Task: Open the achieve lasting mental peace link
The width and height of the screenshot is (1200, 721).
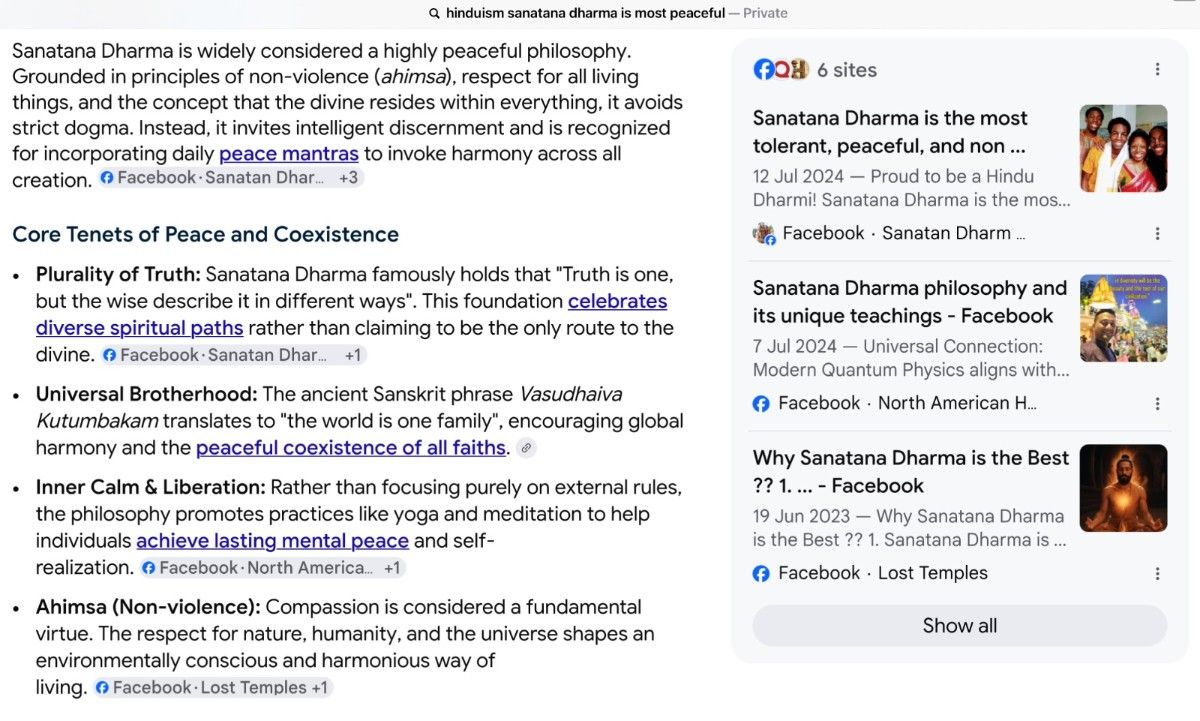Action: click(273, 541)
